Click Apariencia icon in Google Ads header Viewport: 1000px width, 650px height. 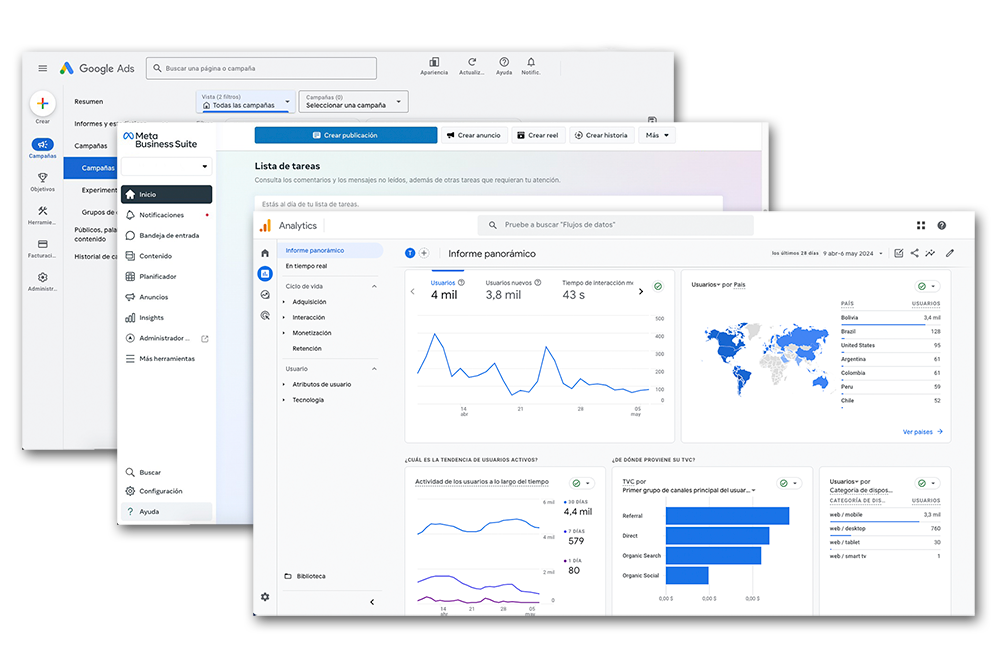click(434, 62)
